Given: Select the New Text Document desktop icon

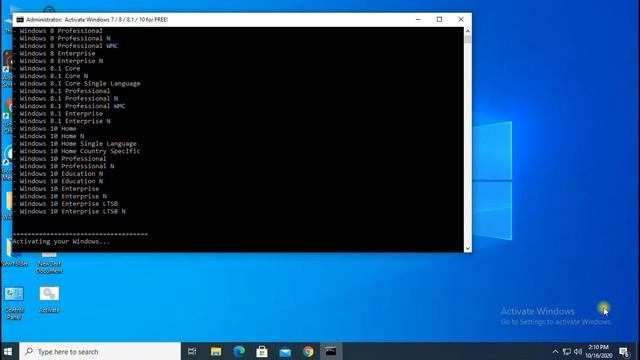Looking at the screenshot, I should 49,263.
